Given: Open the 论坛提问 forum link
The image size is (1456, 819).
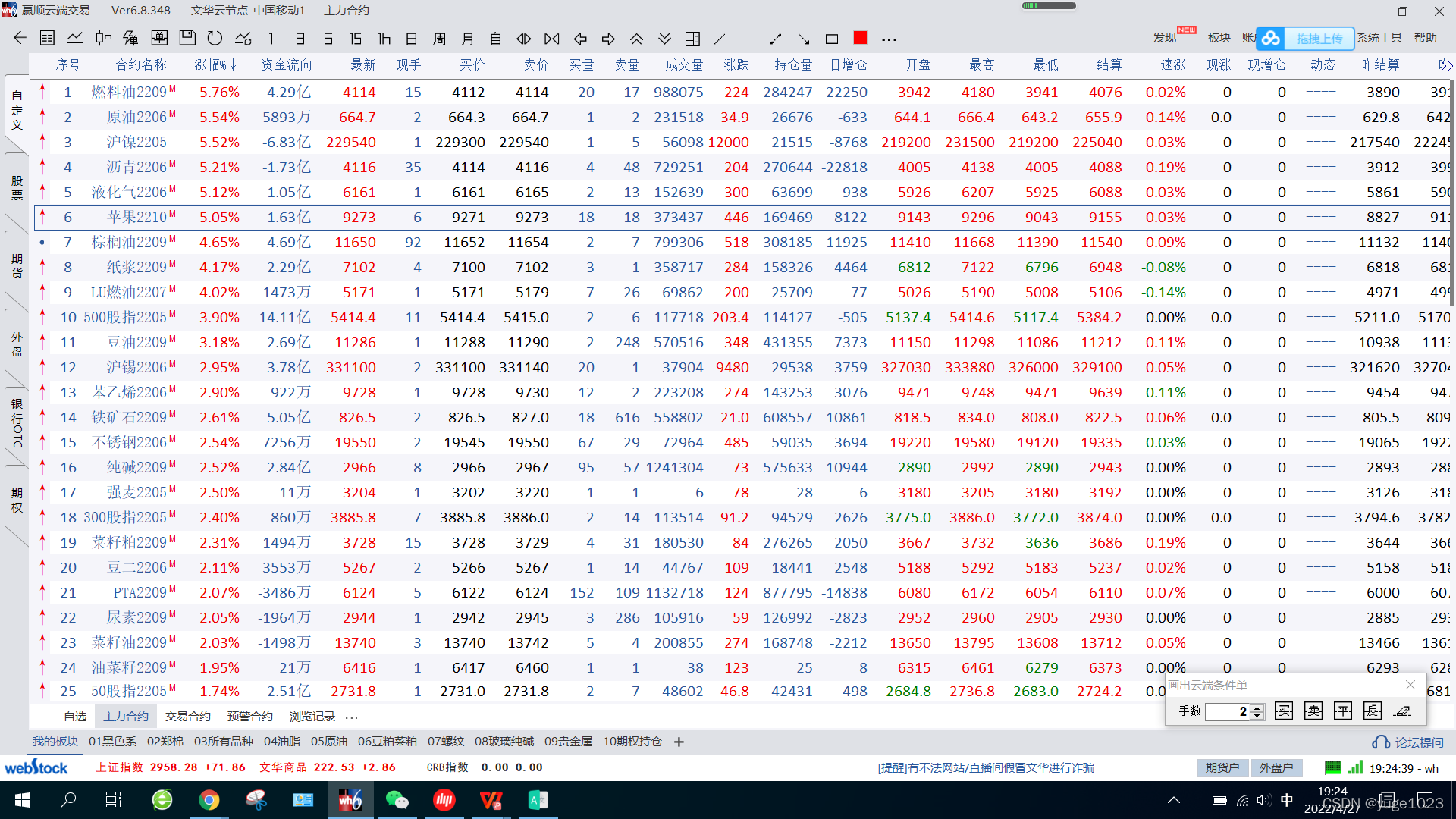Looking at the screenshot, I should click(1408, 742).
